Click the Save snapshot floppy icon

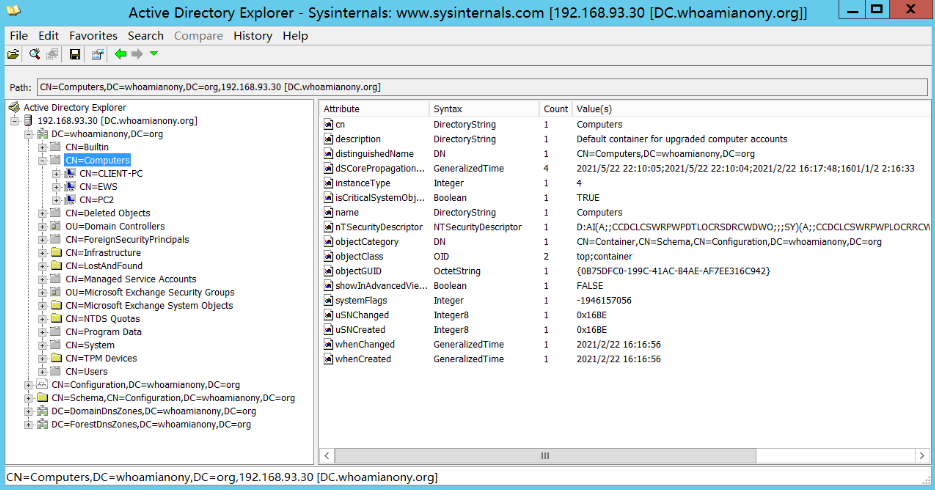coord(75,54)
